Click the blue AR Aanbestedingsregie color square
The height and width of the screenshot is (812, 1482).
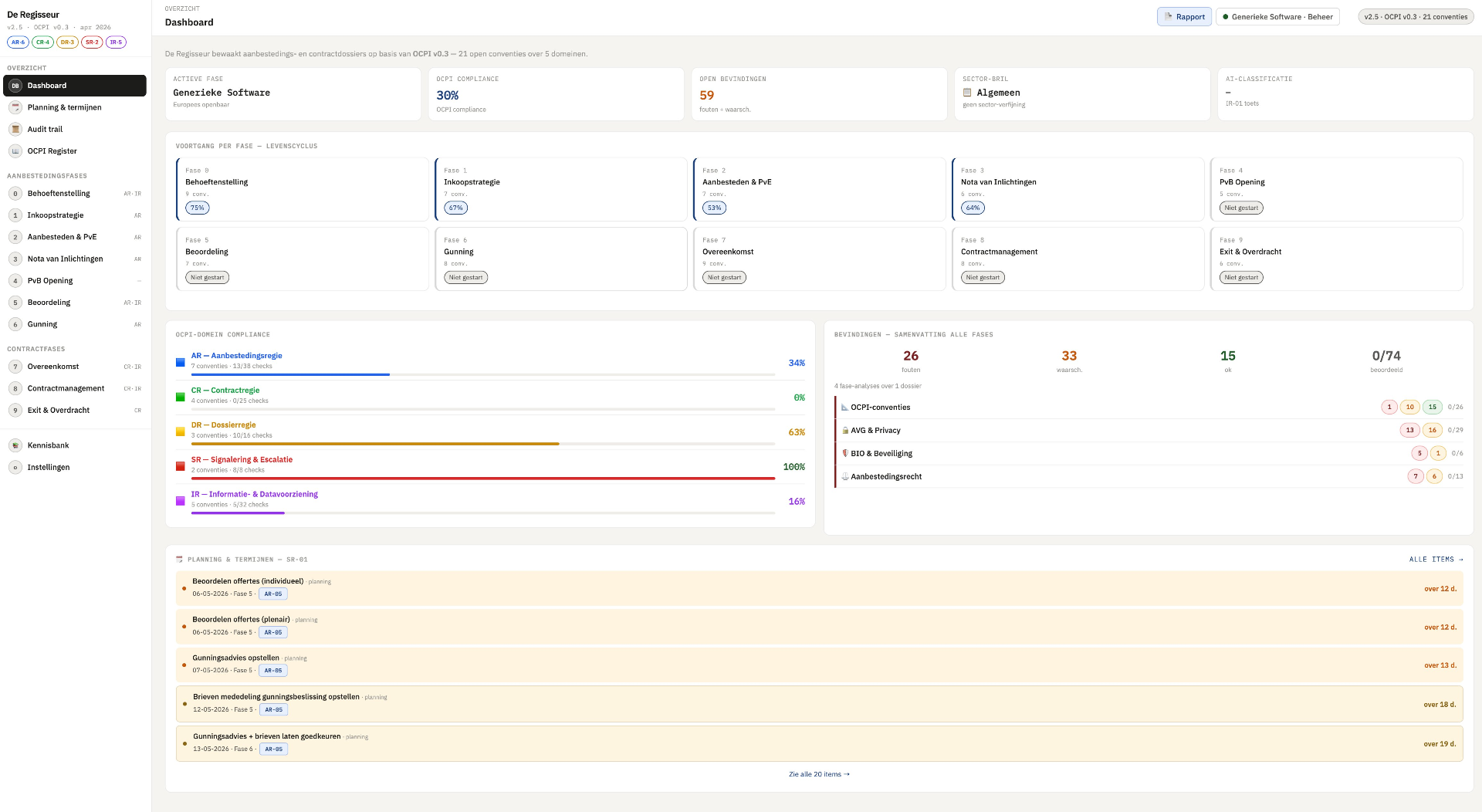[180, 362]
